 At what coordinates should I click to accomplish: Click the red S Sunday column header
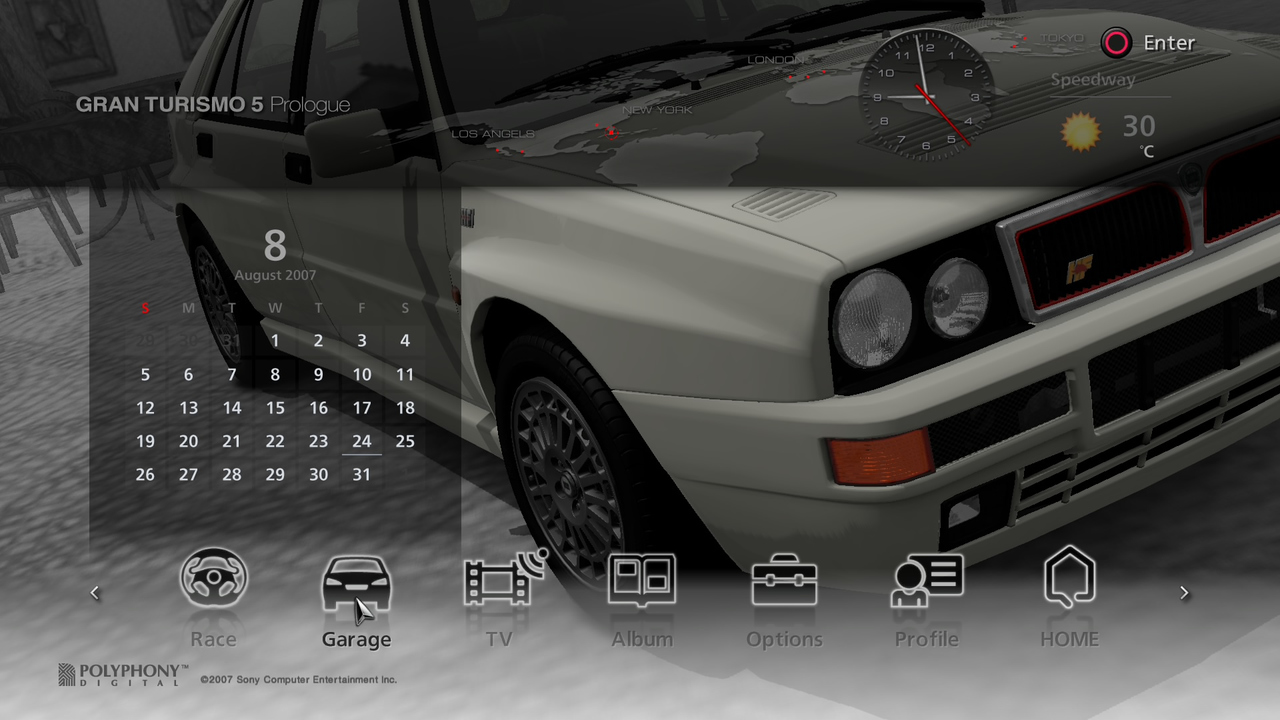[x=145, y=308]
